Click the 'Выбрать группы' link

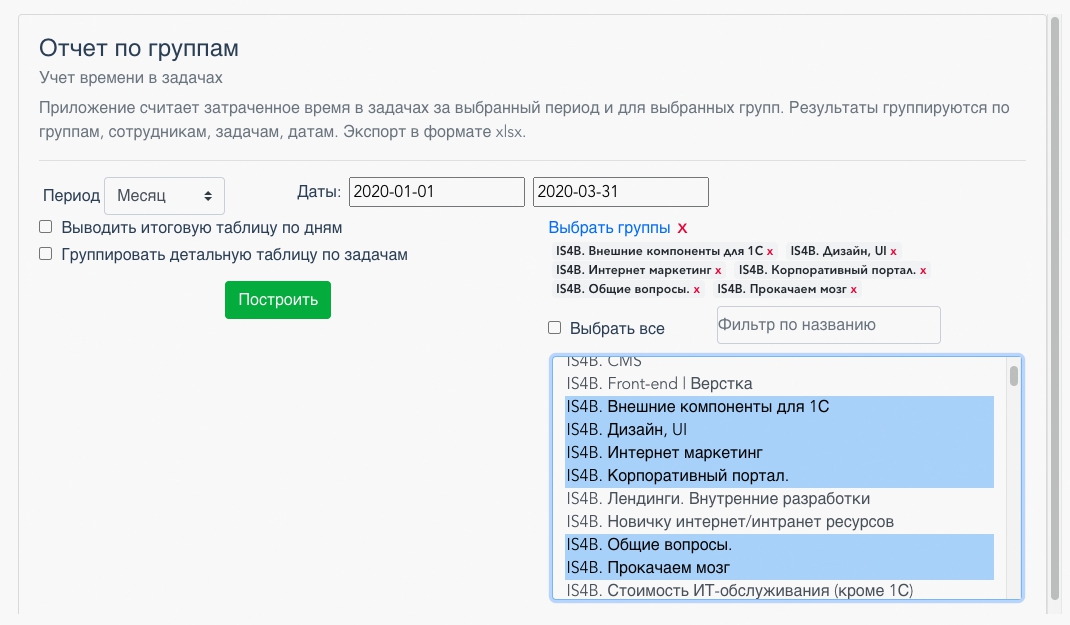(609, 228)
